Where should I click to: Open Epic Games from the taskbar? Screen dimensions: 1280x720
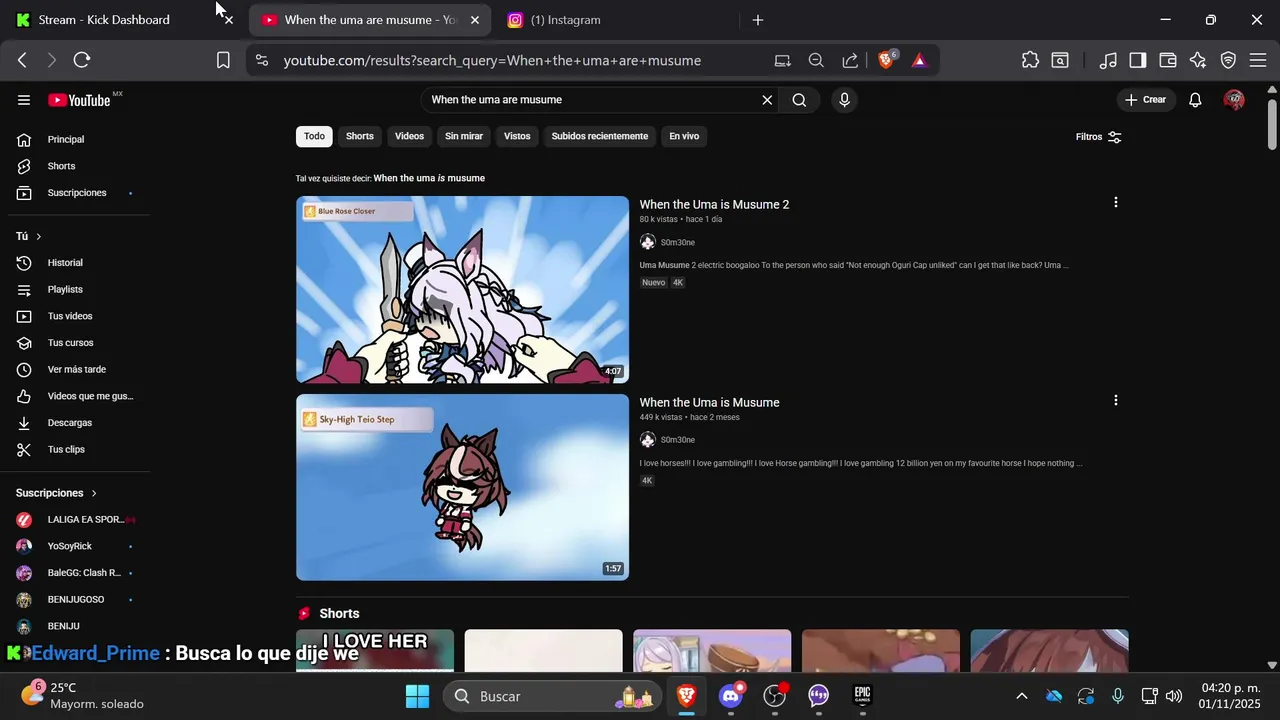tap(862, 695)
